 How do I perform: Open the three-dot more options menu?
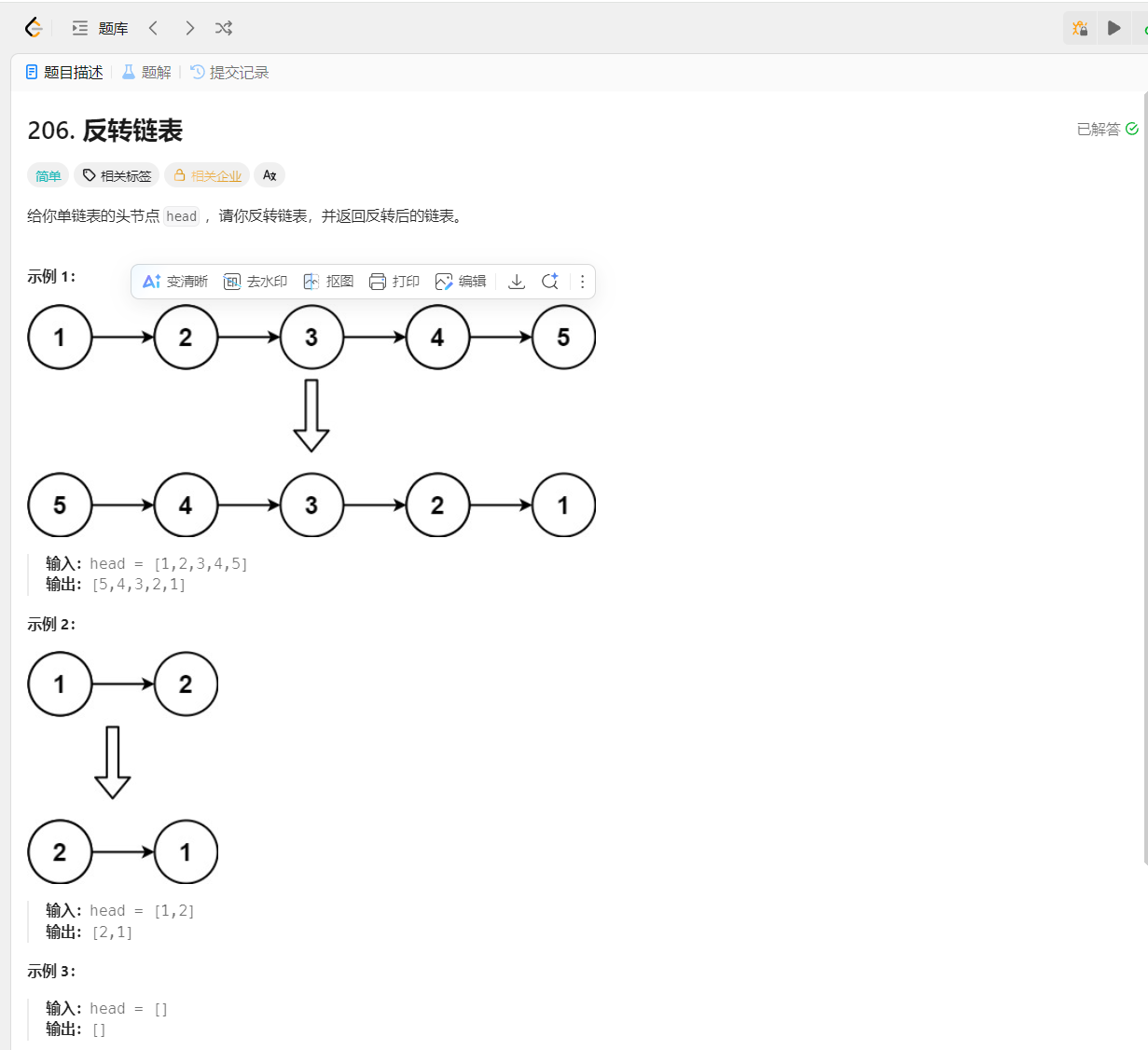[x=583, y=282]
